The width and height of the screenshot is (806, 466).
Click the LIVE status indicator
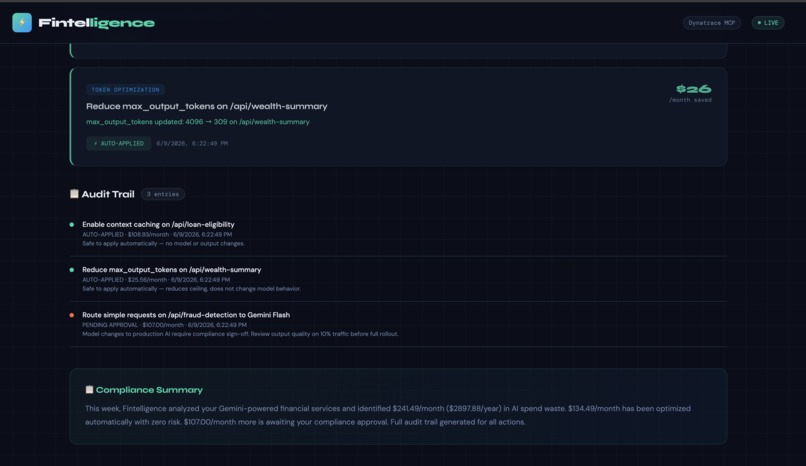[x=768, y=23]
